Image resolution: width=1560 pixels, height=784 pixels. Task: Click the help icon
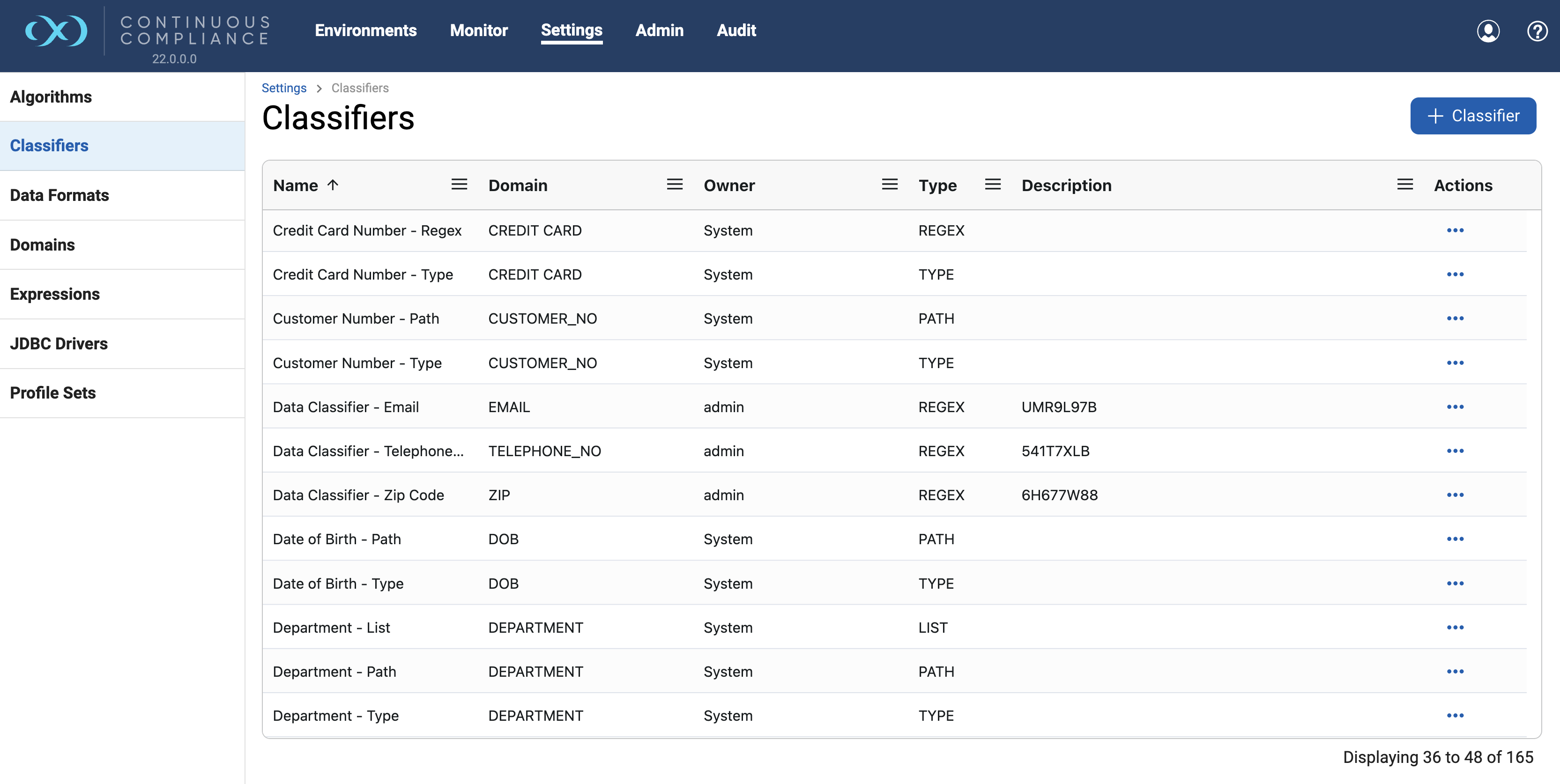pos(1537,31)
